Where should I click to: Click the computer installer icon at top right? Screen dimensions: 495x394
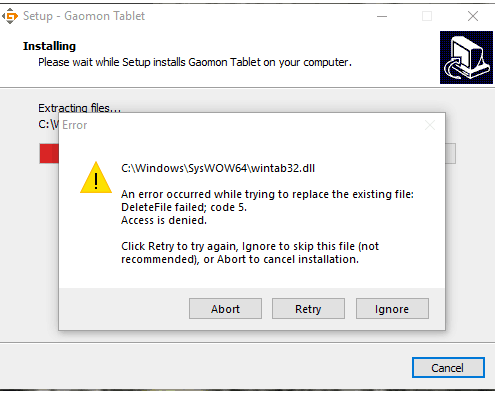point(466,57)
